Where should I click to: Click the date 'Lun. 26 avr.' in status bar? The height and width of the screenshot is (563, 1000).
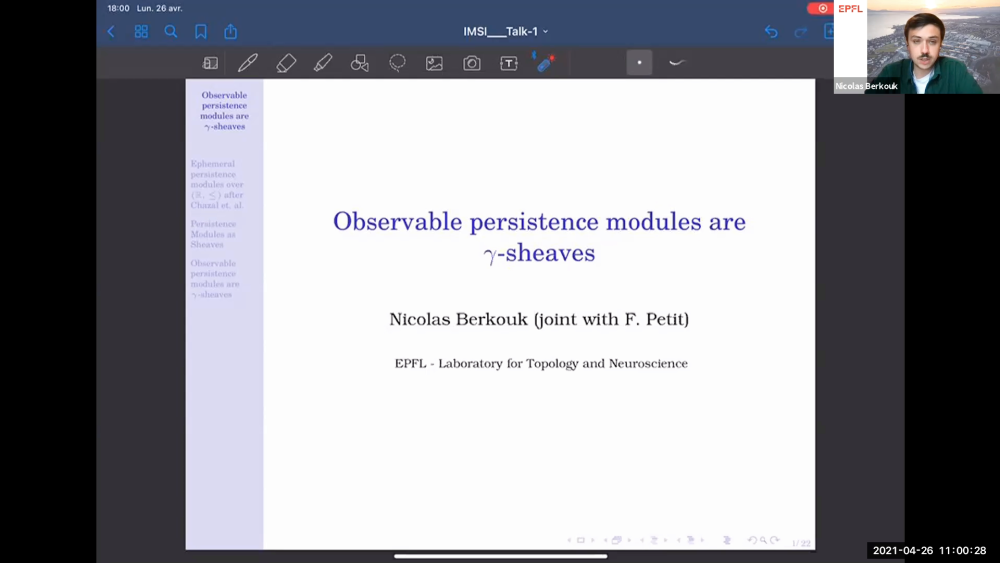159,8
